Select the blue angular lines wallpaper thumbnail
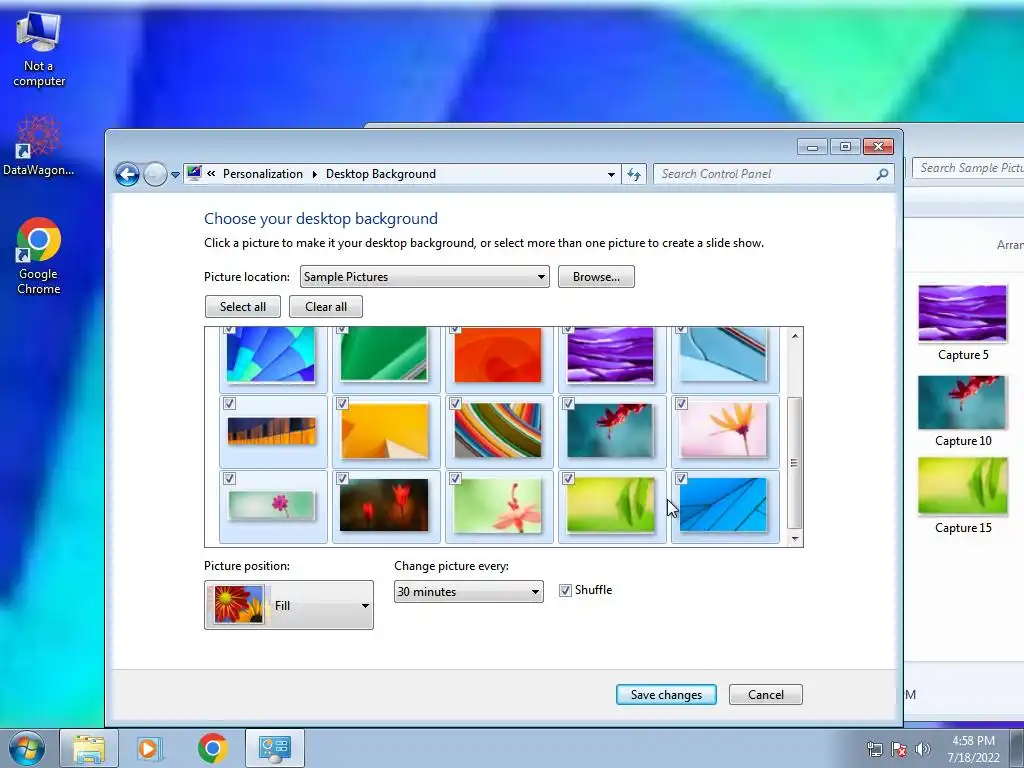 click(723, 505)
